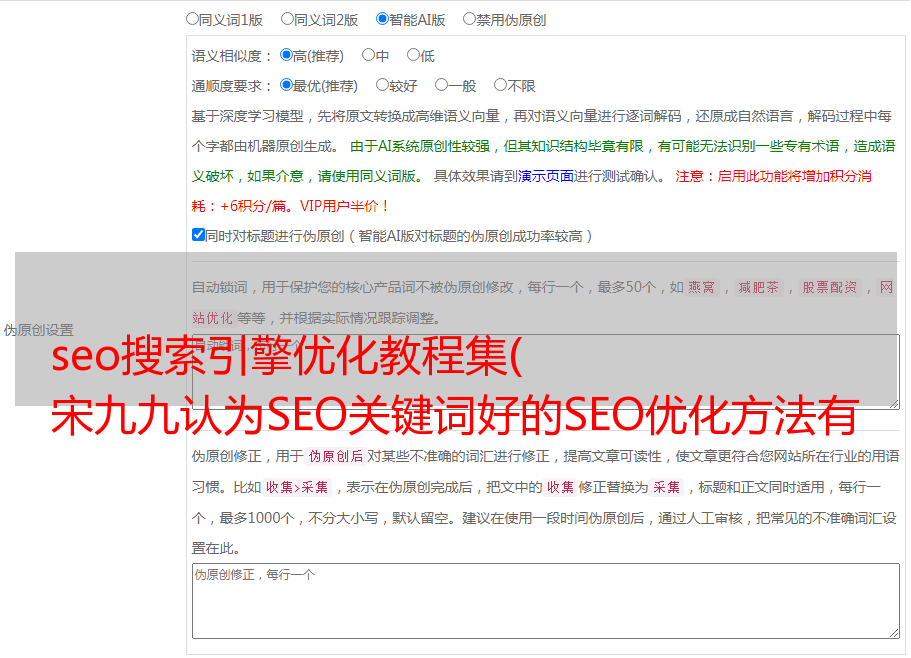Screen dimensions: 911x658
Task: Click the 伪原创修正 textarea resize handle
Action: [x=893, y=632]
